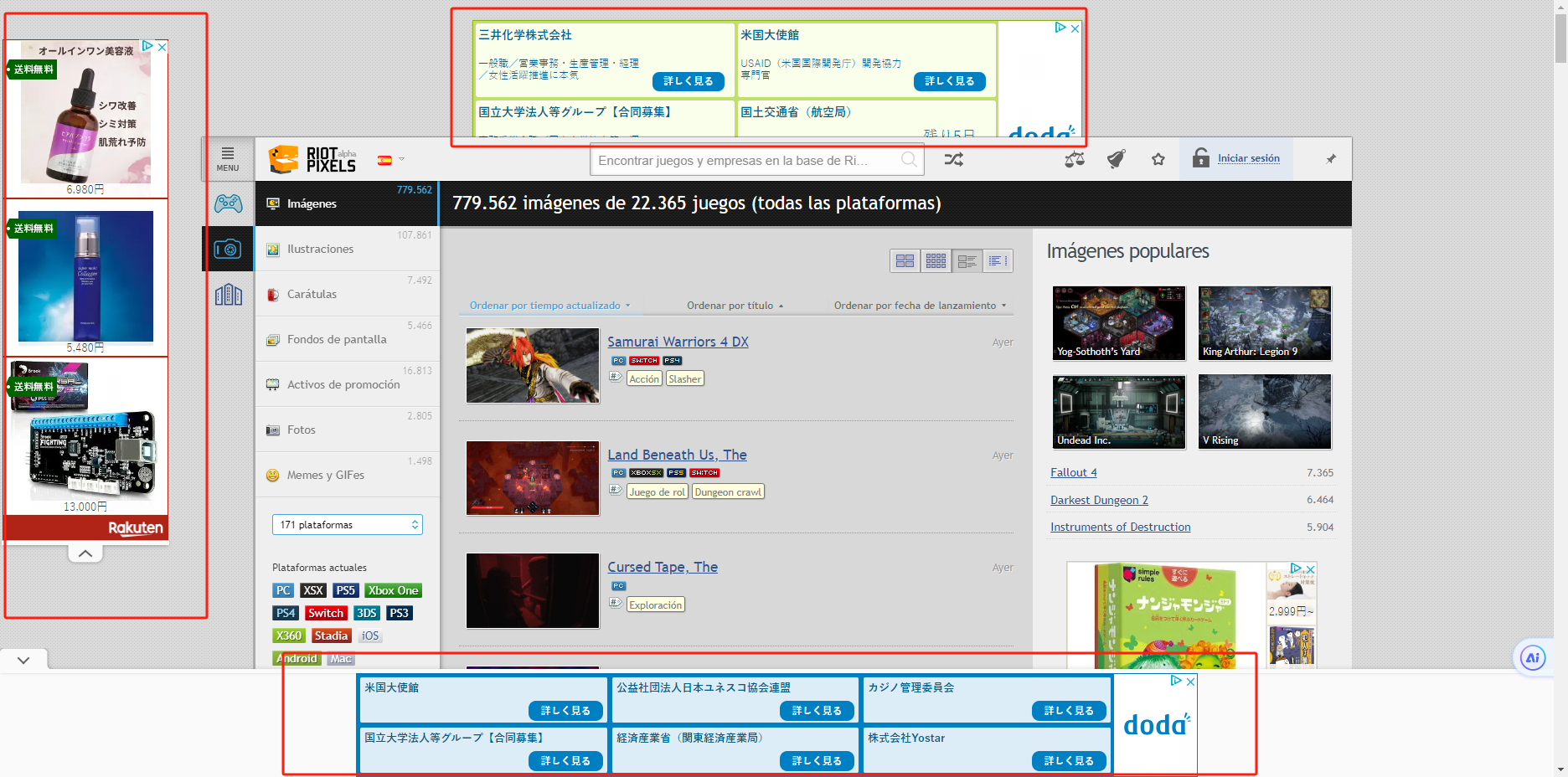Sort with Ordenar por fecha de lanzamiento
The width and height of the screenshot is (1568, 777).
pos(920,306)
